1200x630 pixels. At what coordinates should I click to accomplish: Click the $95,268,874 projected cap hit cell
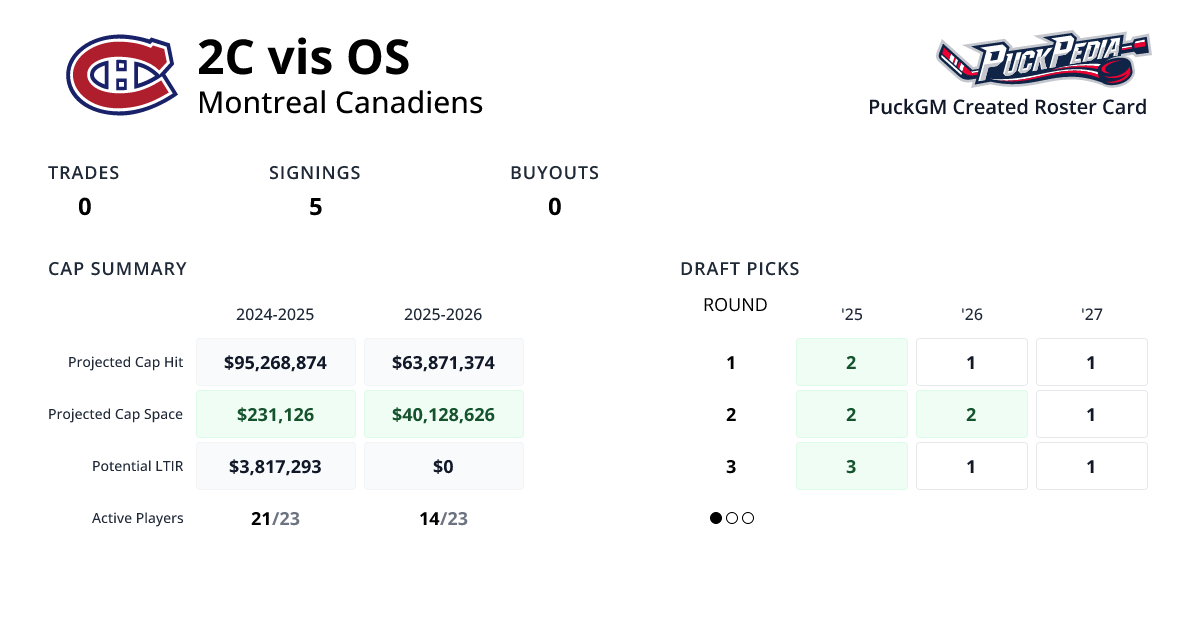click(276, 362)
